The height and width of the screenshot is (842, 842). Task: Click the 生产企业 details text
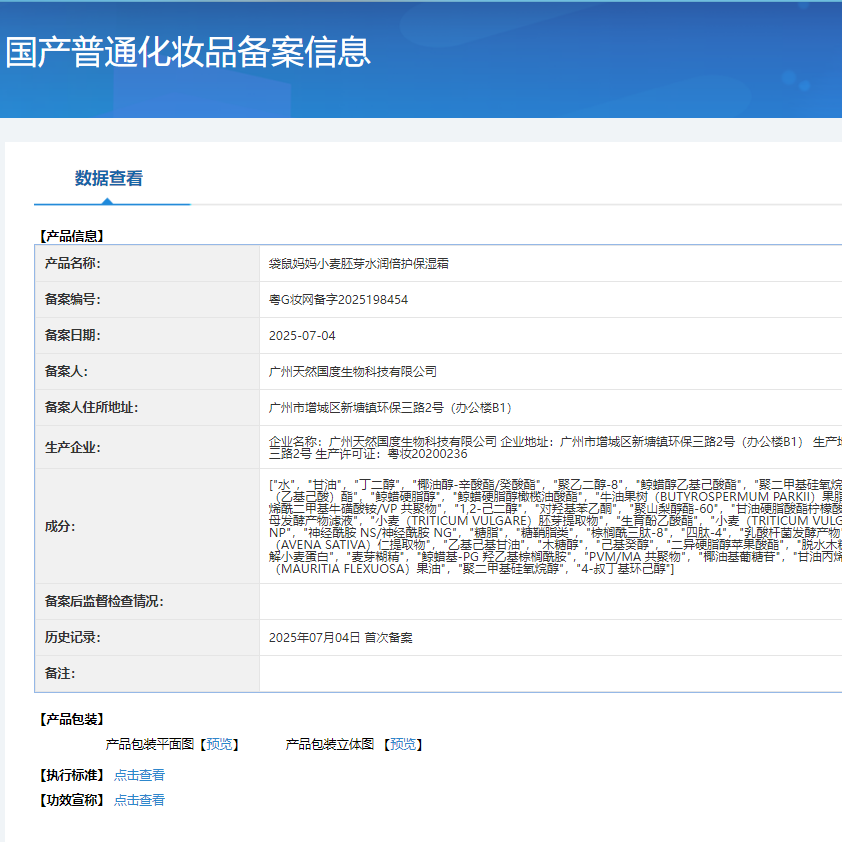[x=550, y=447]
